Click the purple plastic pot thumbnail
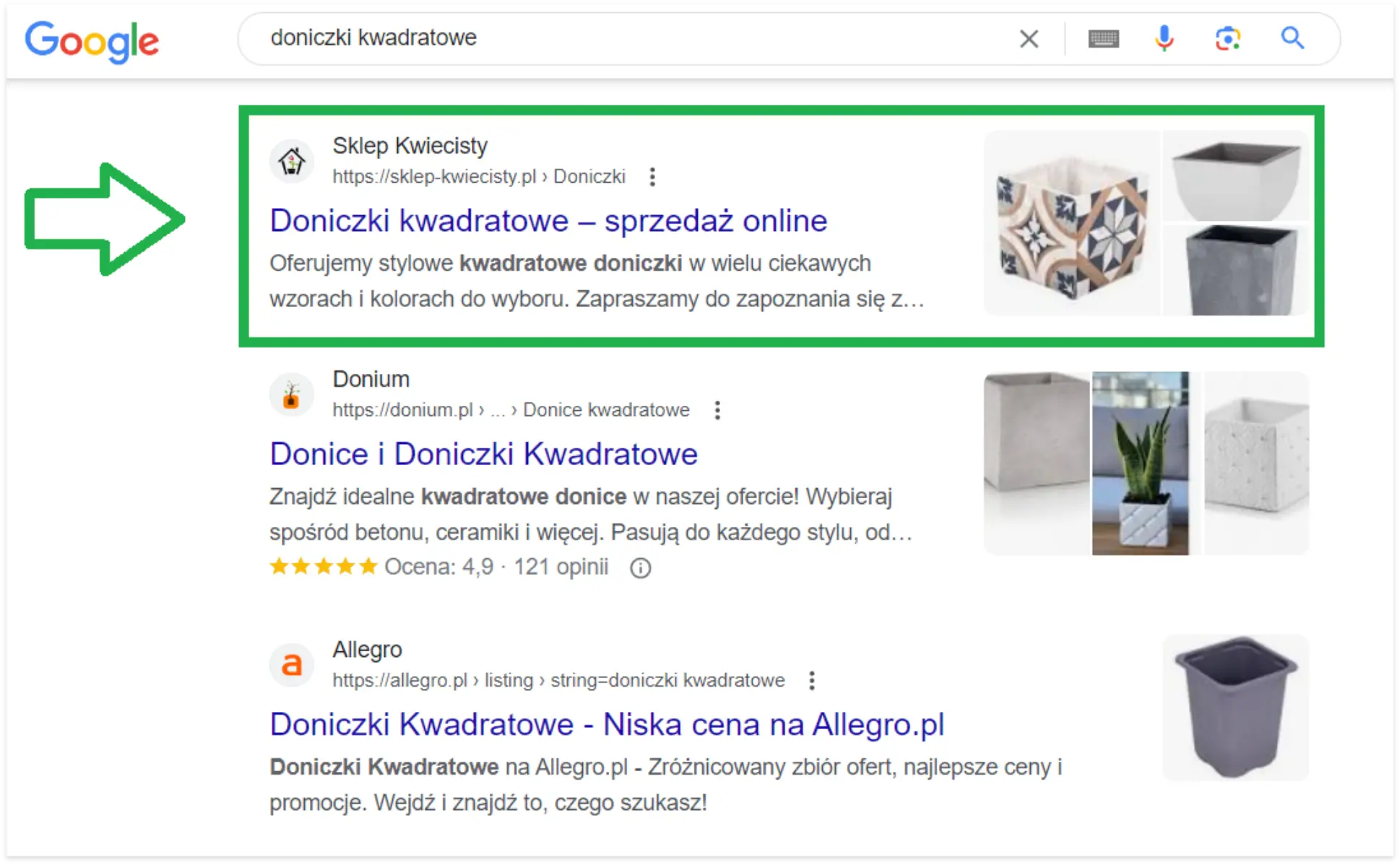Screen dimensions: 1400x865 (x=1235, y=708)
